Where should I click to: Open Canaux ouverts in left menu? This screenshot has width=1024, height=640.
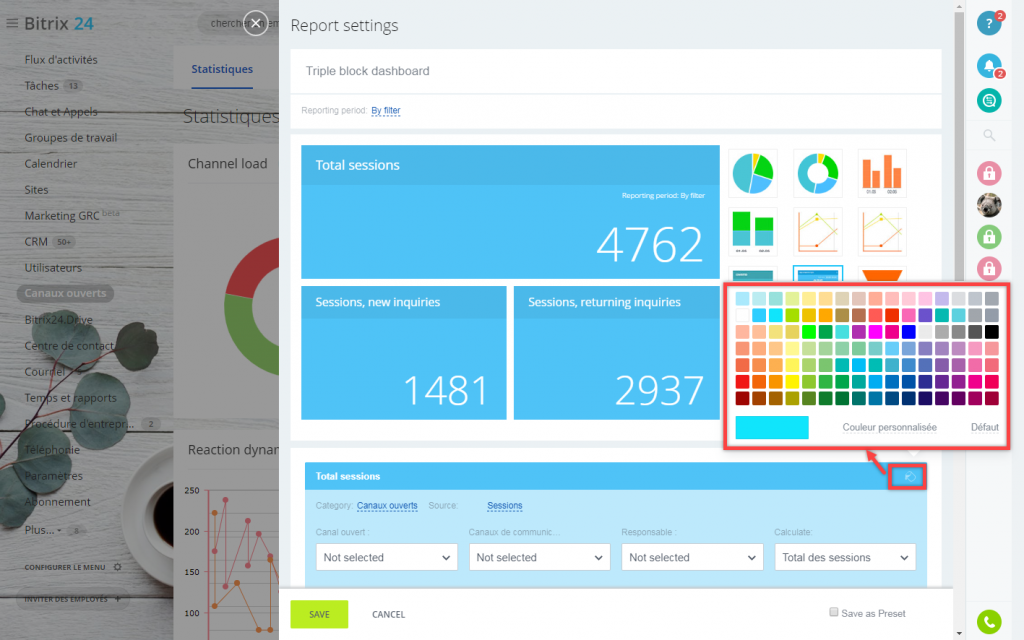[65, 293]
